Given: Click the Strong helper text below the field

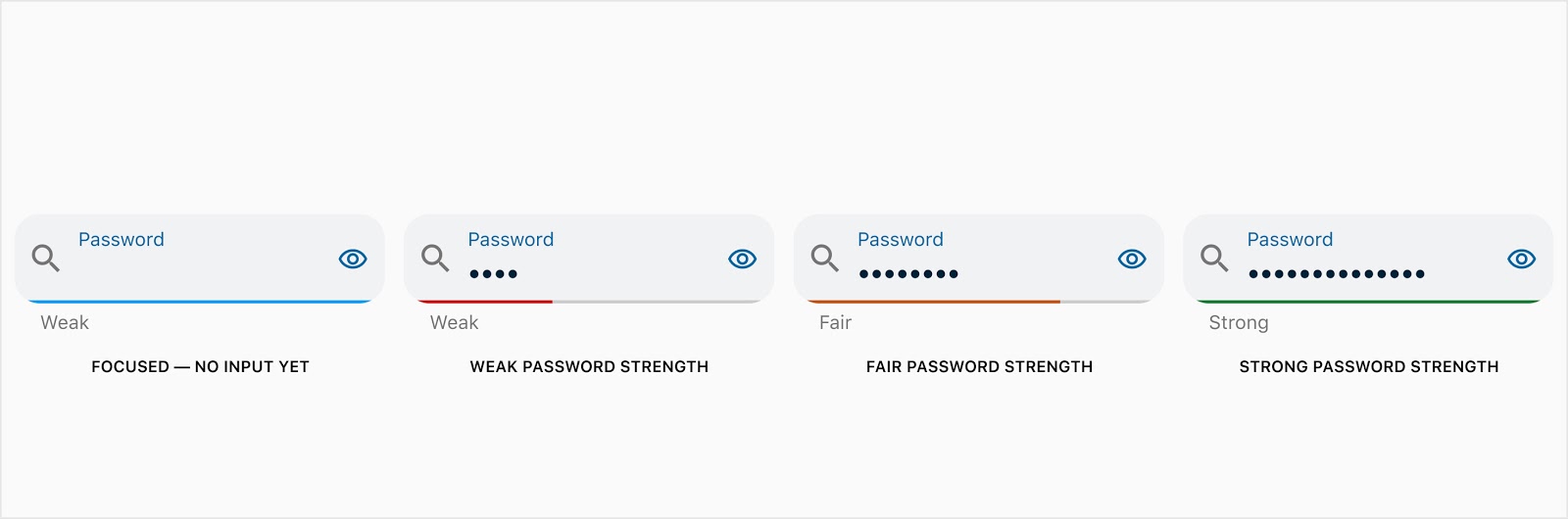Looking at the screenshot, I should (1239, 323).
